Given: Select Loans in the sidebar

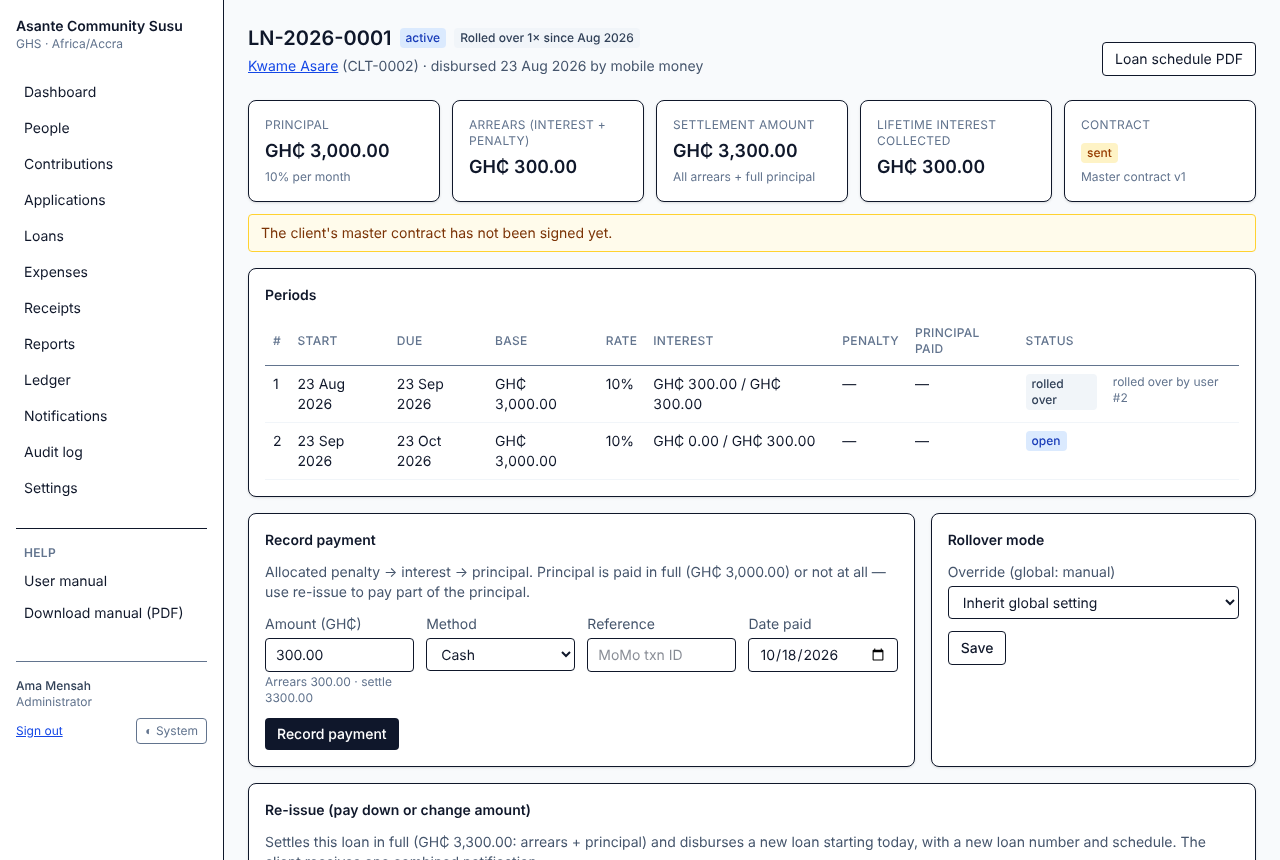Looking at the screenshot, I should pyautogui.click(x=44, y=236).
